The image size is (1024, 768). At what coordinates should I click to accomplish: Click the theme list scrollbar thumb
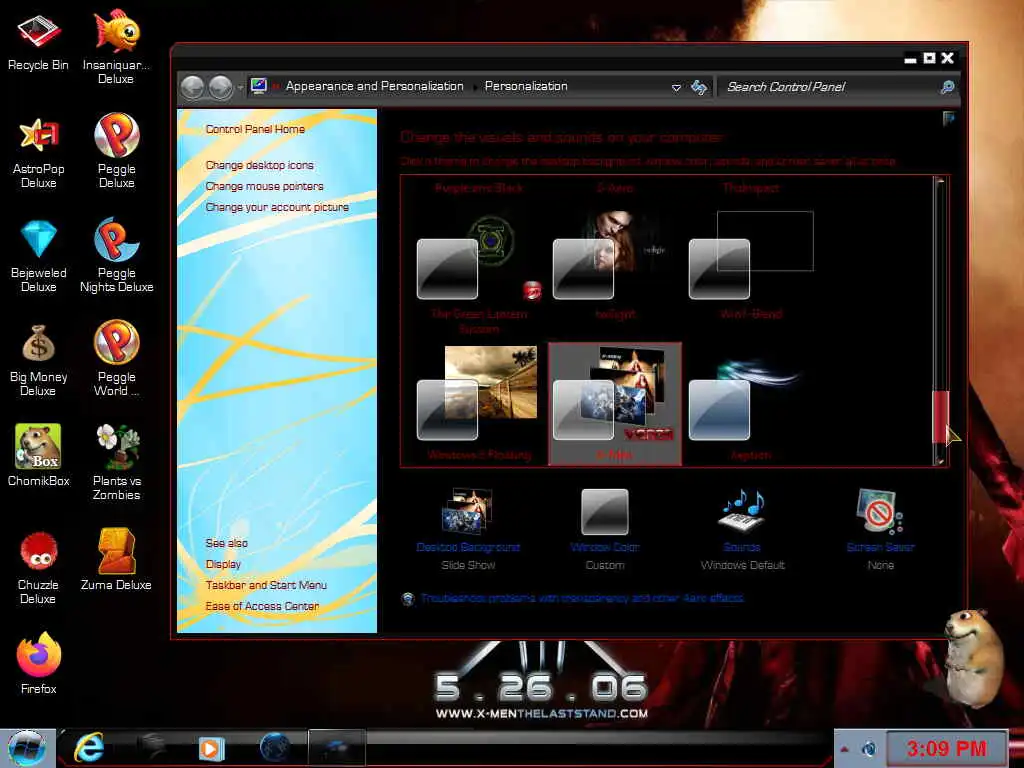[940, 417]
